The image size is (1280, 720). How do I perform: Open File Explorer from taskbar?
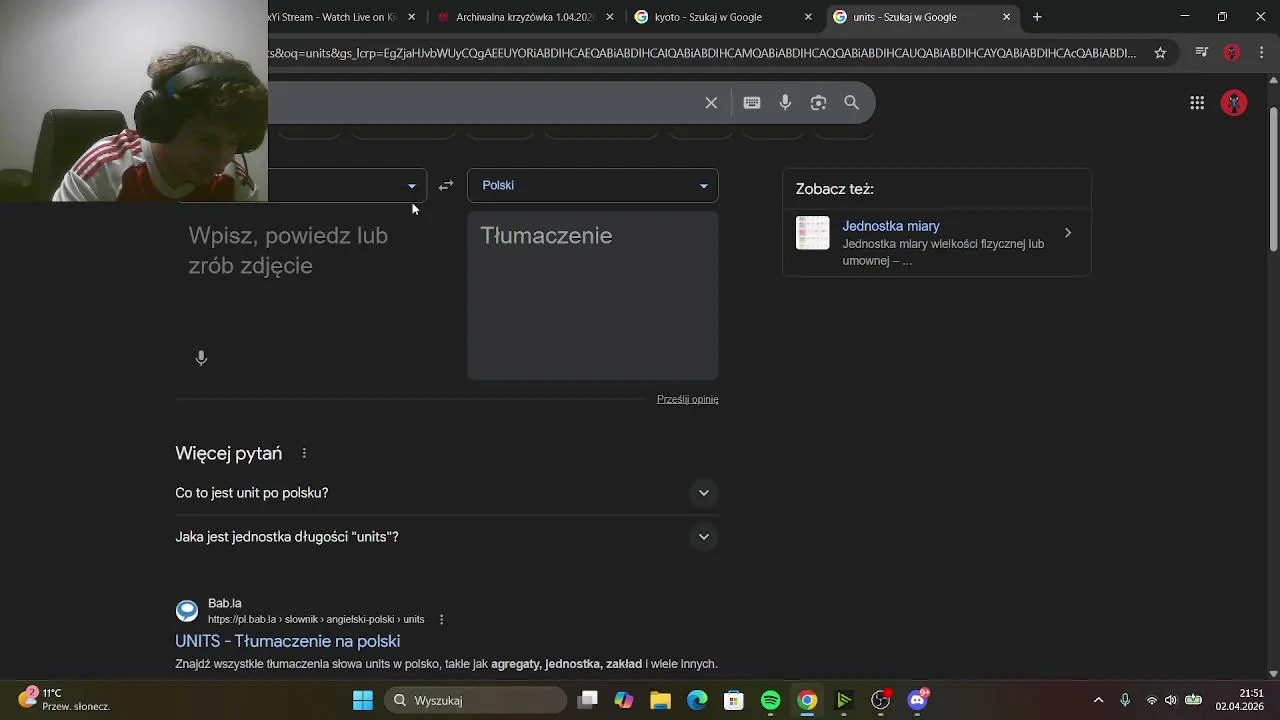click(x=660, y=700)
